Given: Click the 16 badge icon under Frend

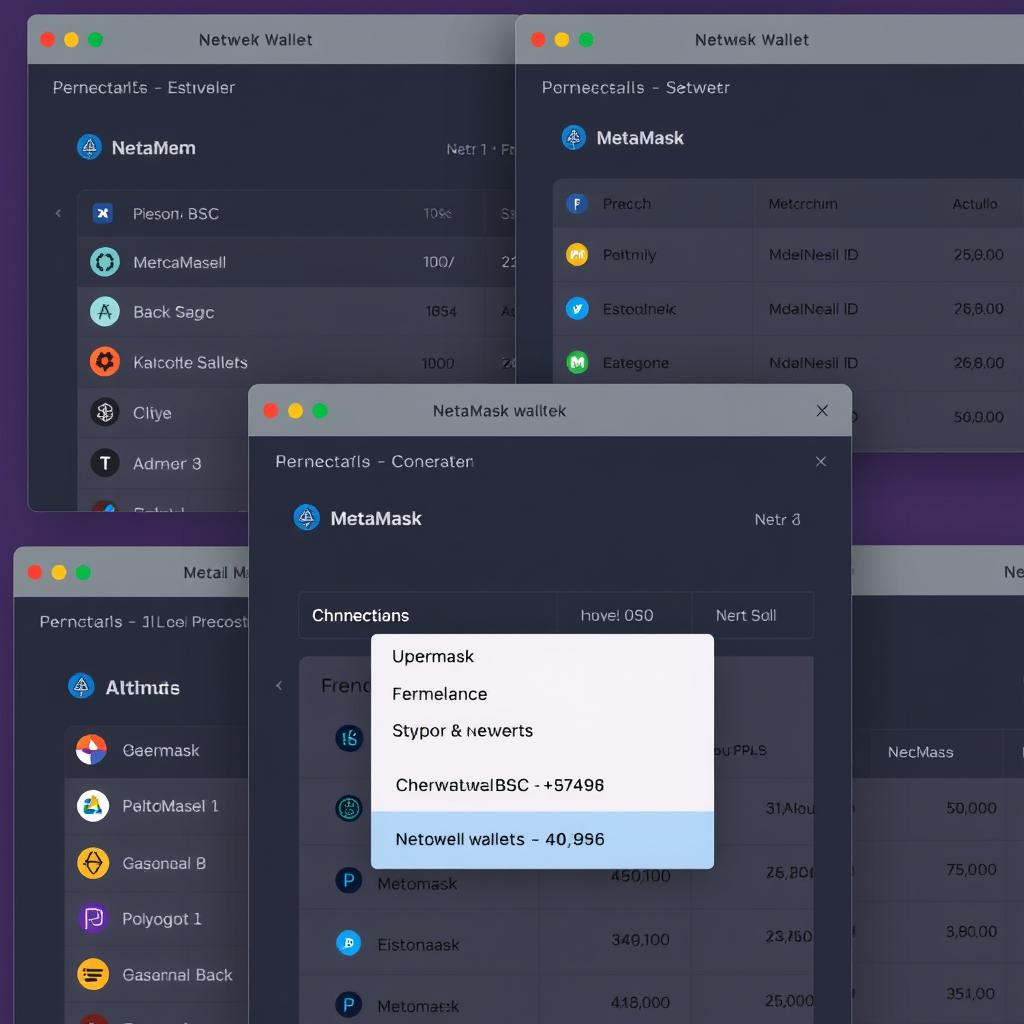Looking at the screenshot, I should [x=349, y=738].
